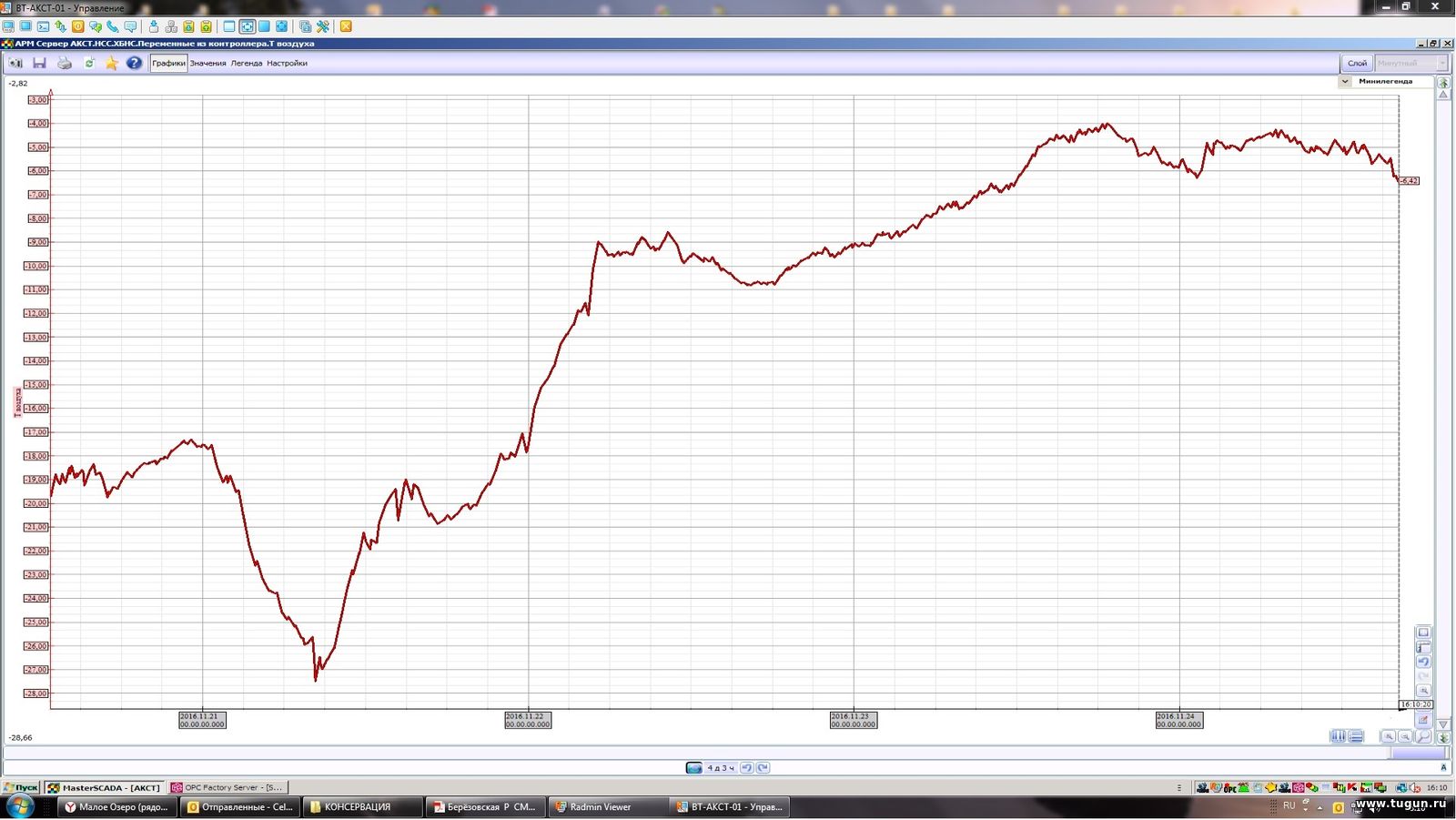Click the orange shutdown icon in Radmin toolbar
The image size is (1456, 820).
[78, 26]
